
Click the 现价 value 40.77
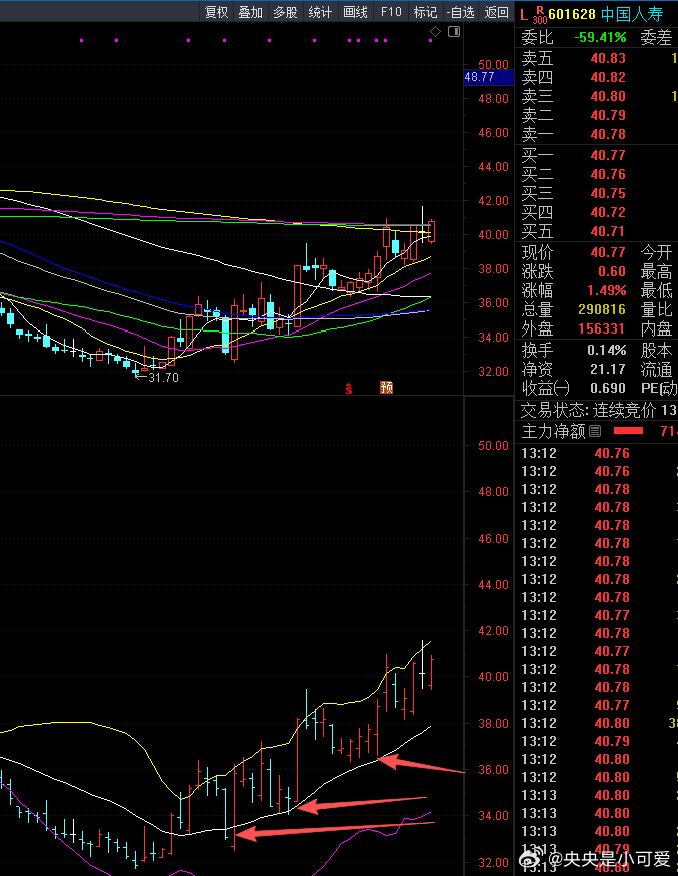tap(608, 253)
